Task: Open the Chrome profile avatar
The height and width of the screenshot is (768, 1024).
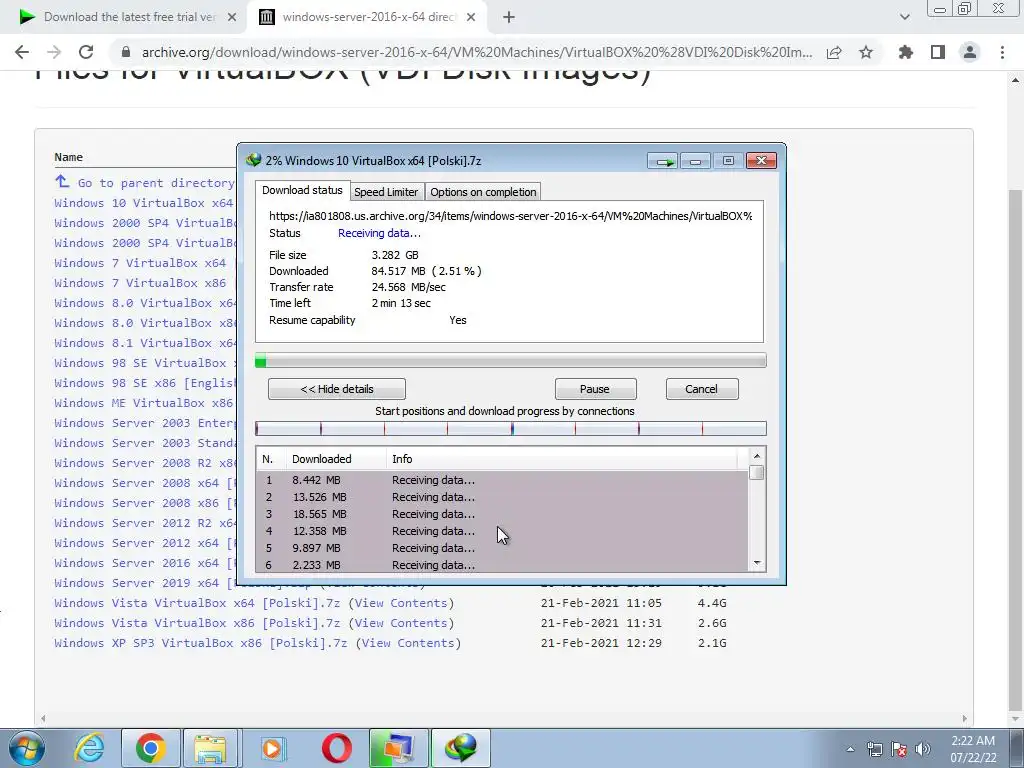Action: point(970,52)
